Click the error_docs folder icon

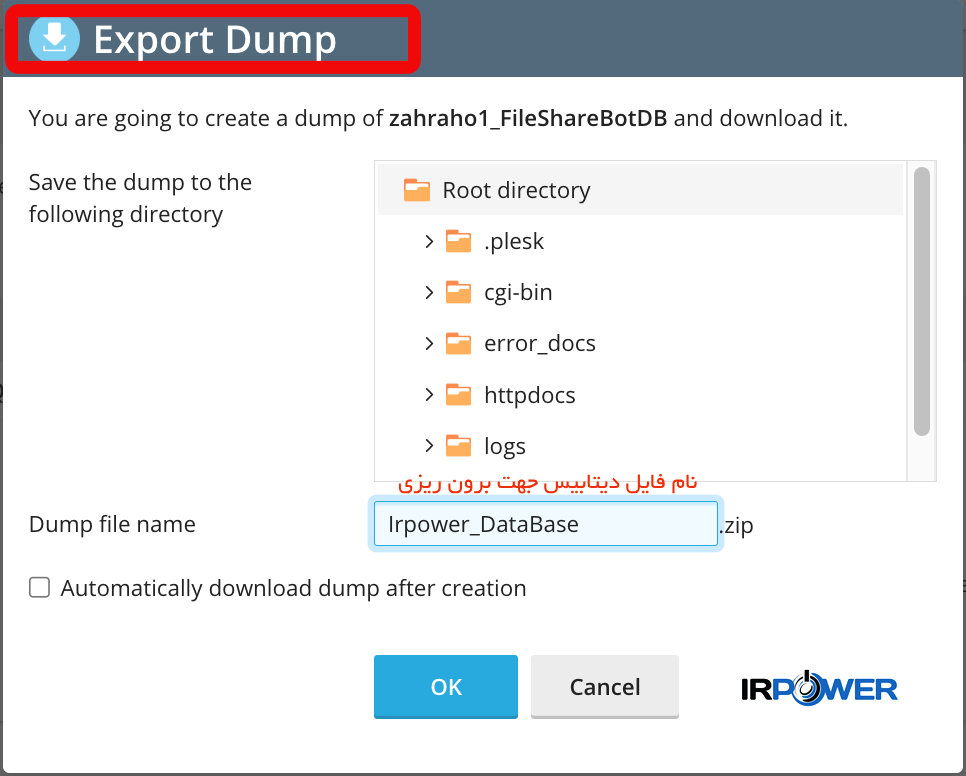tap(458, 343)
